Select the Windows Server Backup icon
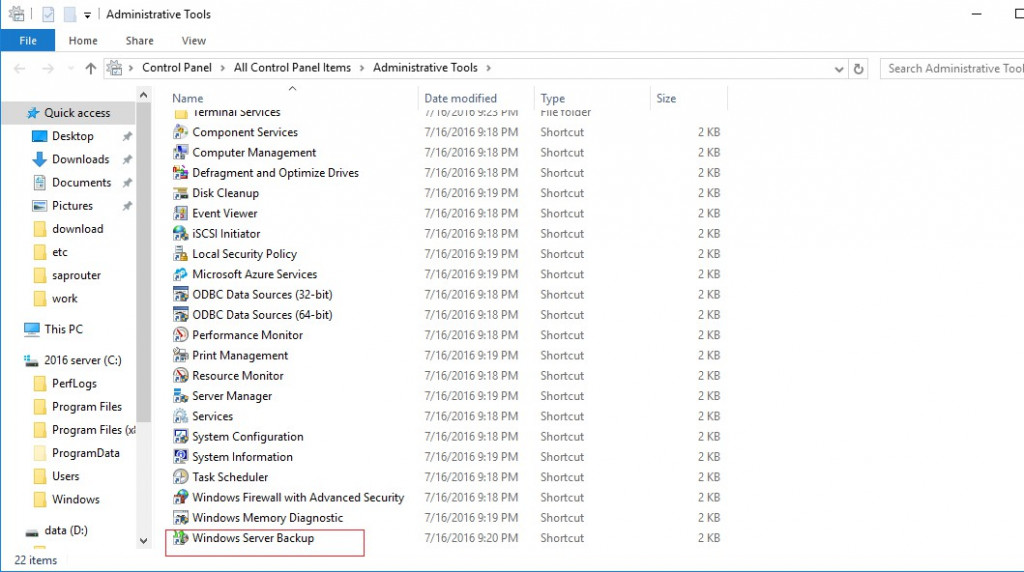 point(180,537)
